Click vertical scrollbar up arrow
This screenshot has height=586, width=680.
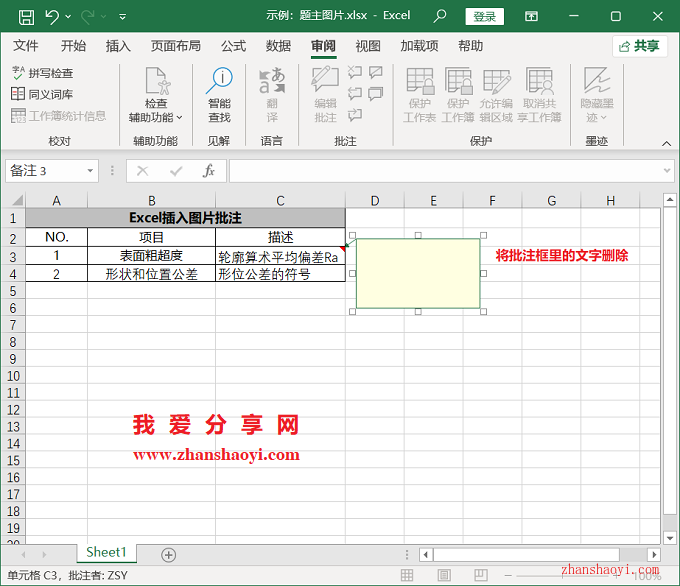click(670, 200)
